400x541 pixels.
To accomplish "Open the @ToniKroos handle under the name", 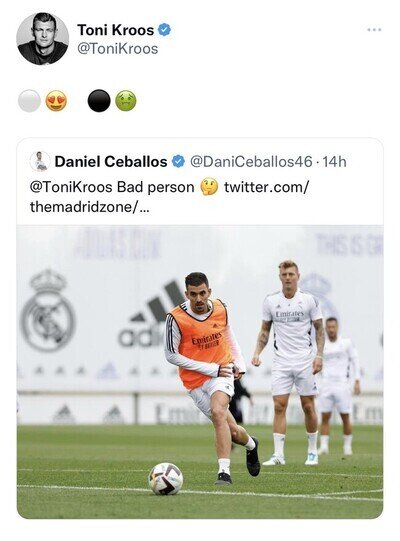I will 118,49.
